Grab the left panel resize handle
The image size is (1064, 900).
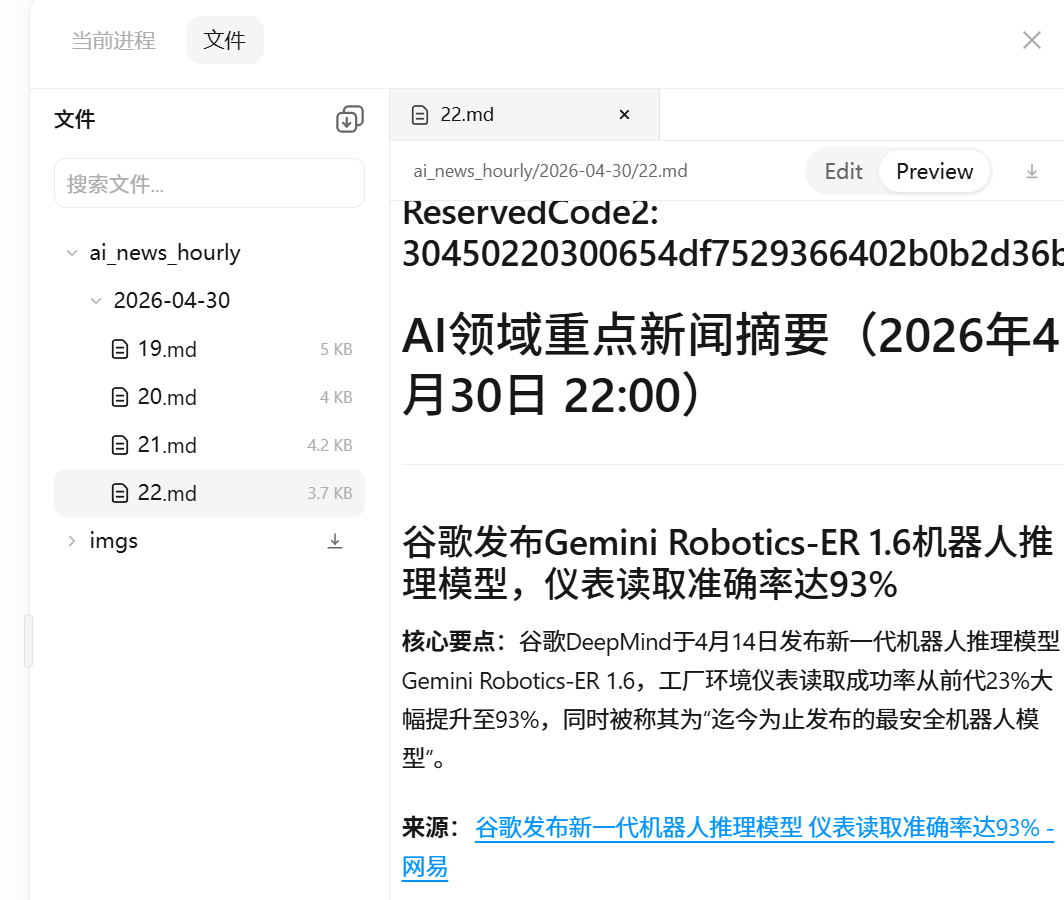coord(28,641)
